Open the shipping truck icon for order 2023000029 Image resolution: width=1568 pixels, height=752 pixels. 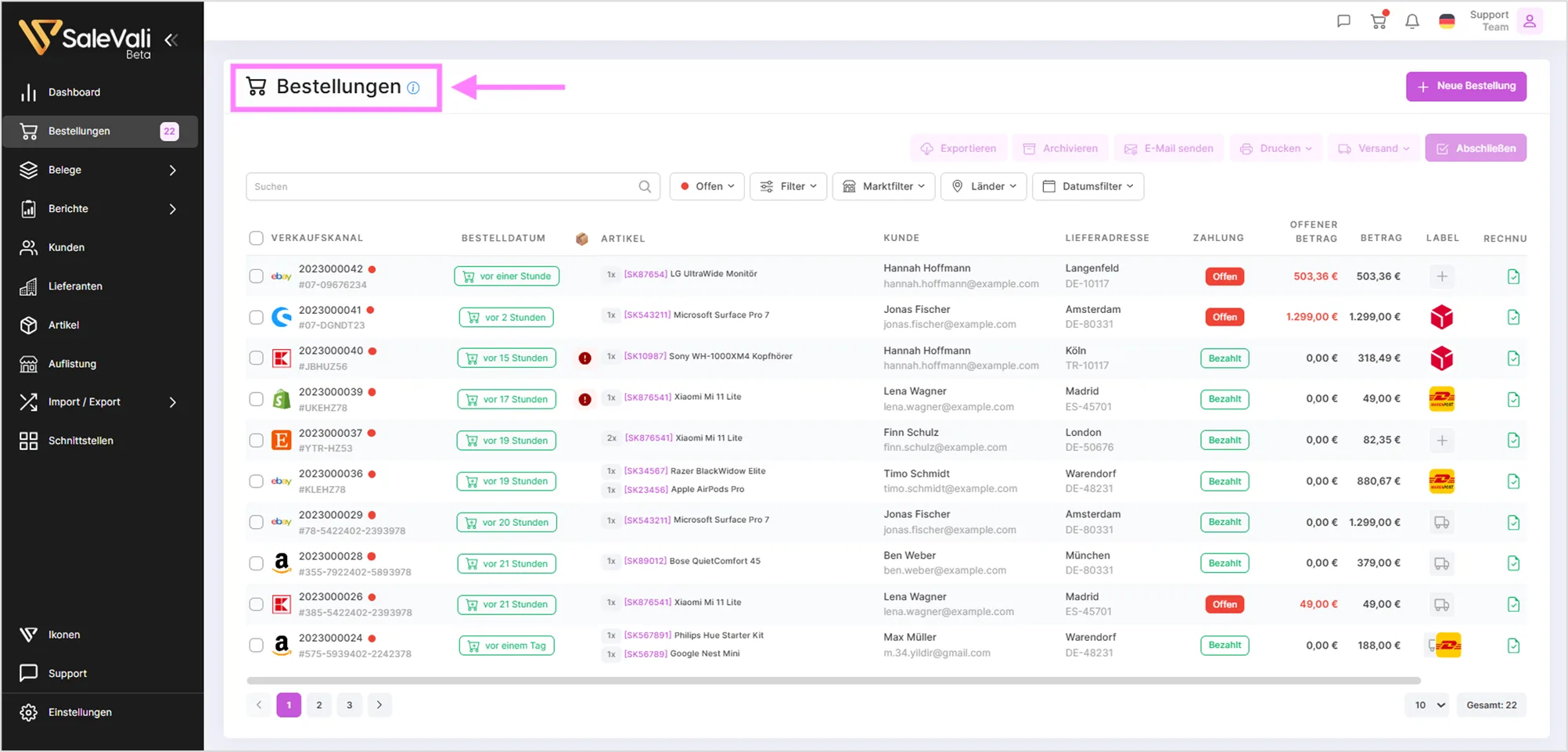[x=1442, y=523]
